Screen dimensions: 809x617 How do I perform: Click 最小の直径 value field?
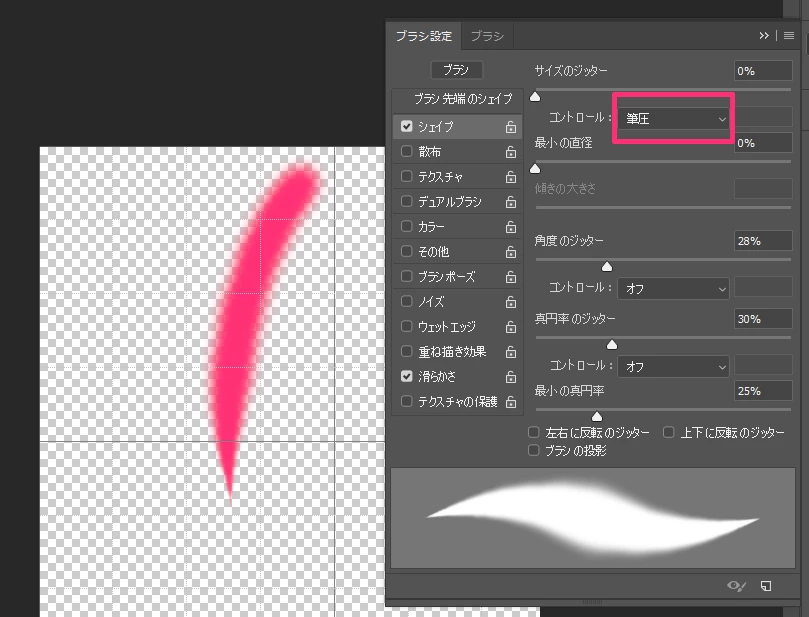click(x=763, y=143)
